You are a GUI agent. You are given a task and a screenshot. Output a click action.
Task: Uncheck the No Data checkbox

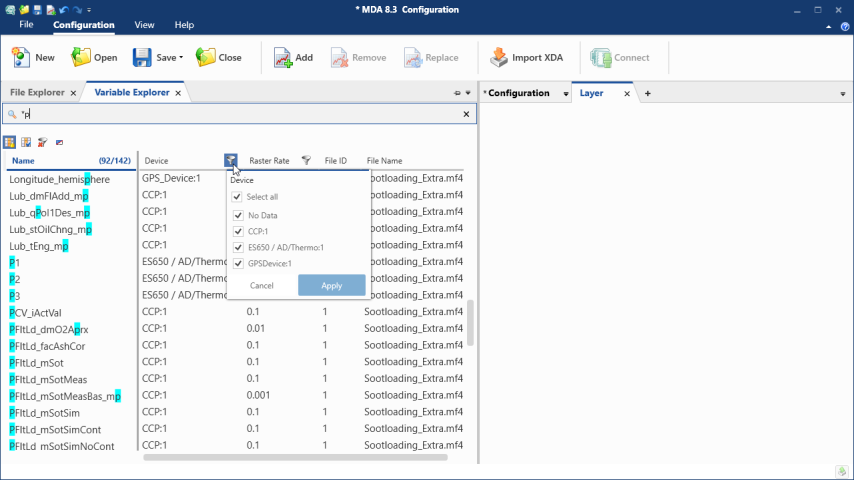pos(238,215)
